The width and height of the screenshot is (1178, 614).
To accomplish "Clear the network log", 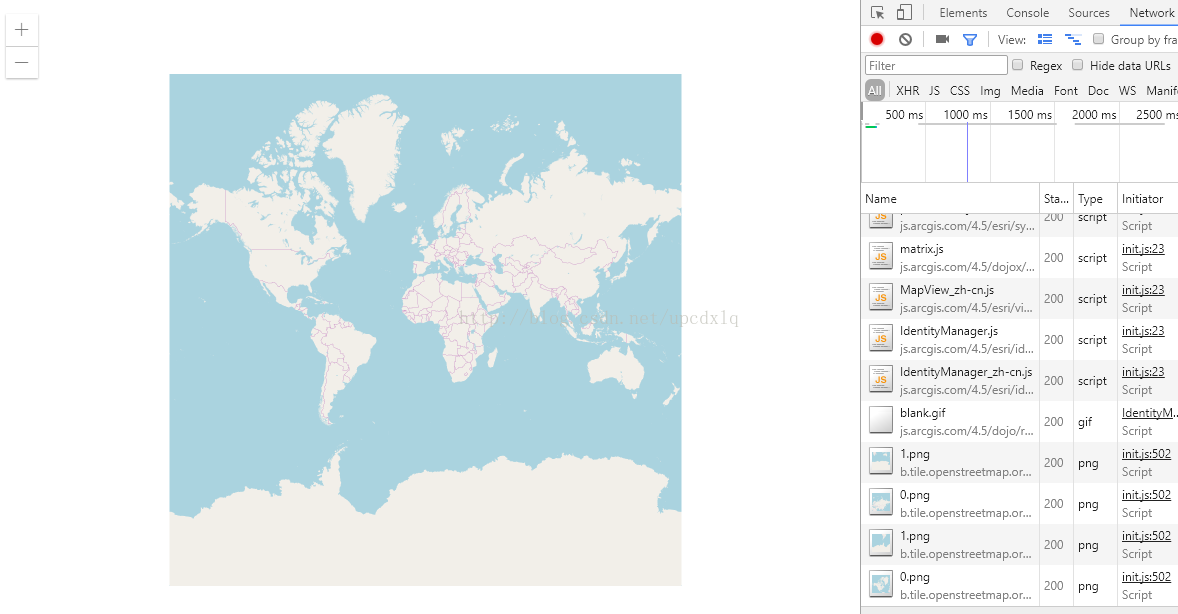I will [x=905, y=39].
